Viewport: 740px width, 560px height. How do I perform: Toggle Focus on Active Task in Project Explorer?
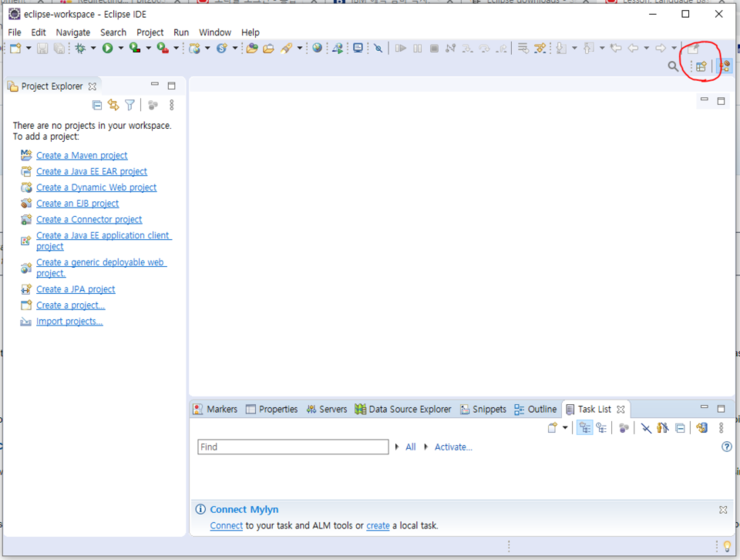coord(152,105)
